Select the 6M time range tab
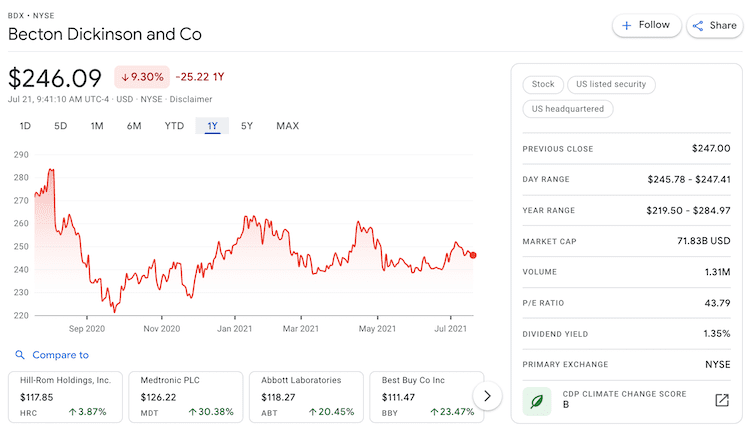750x427 pixels. click(x=134, y=126)
